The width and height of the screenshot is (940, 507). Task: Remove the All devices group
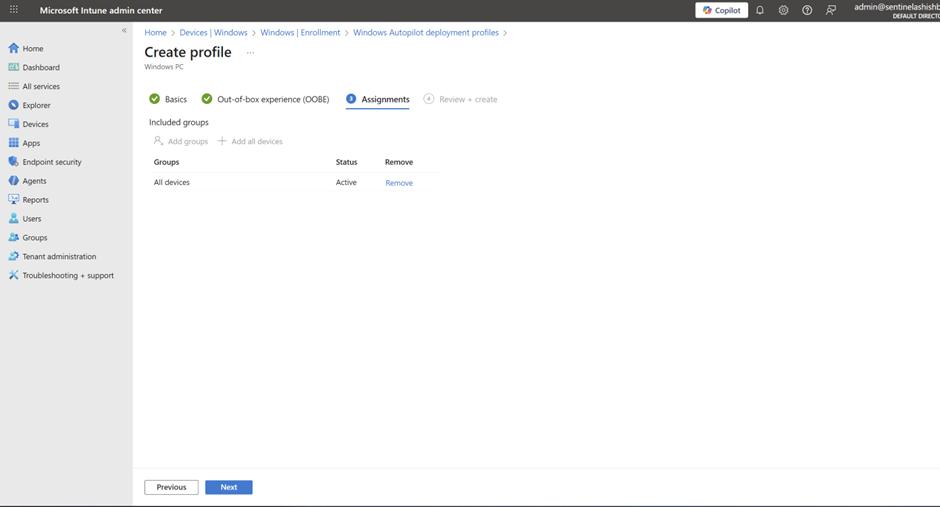click(399, 183)
